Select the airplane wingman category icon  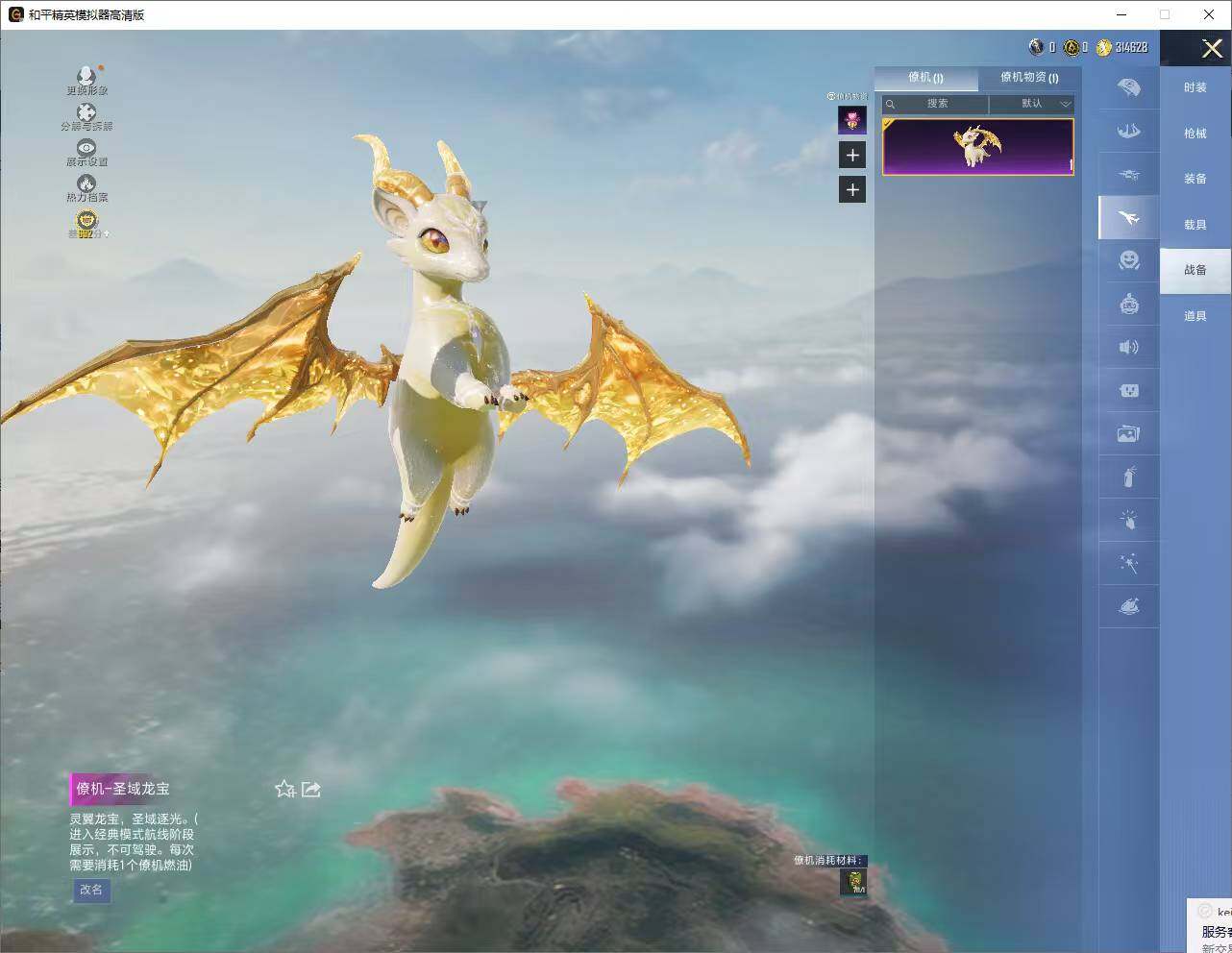pos(1129,218)
